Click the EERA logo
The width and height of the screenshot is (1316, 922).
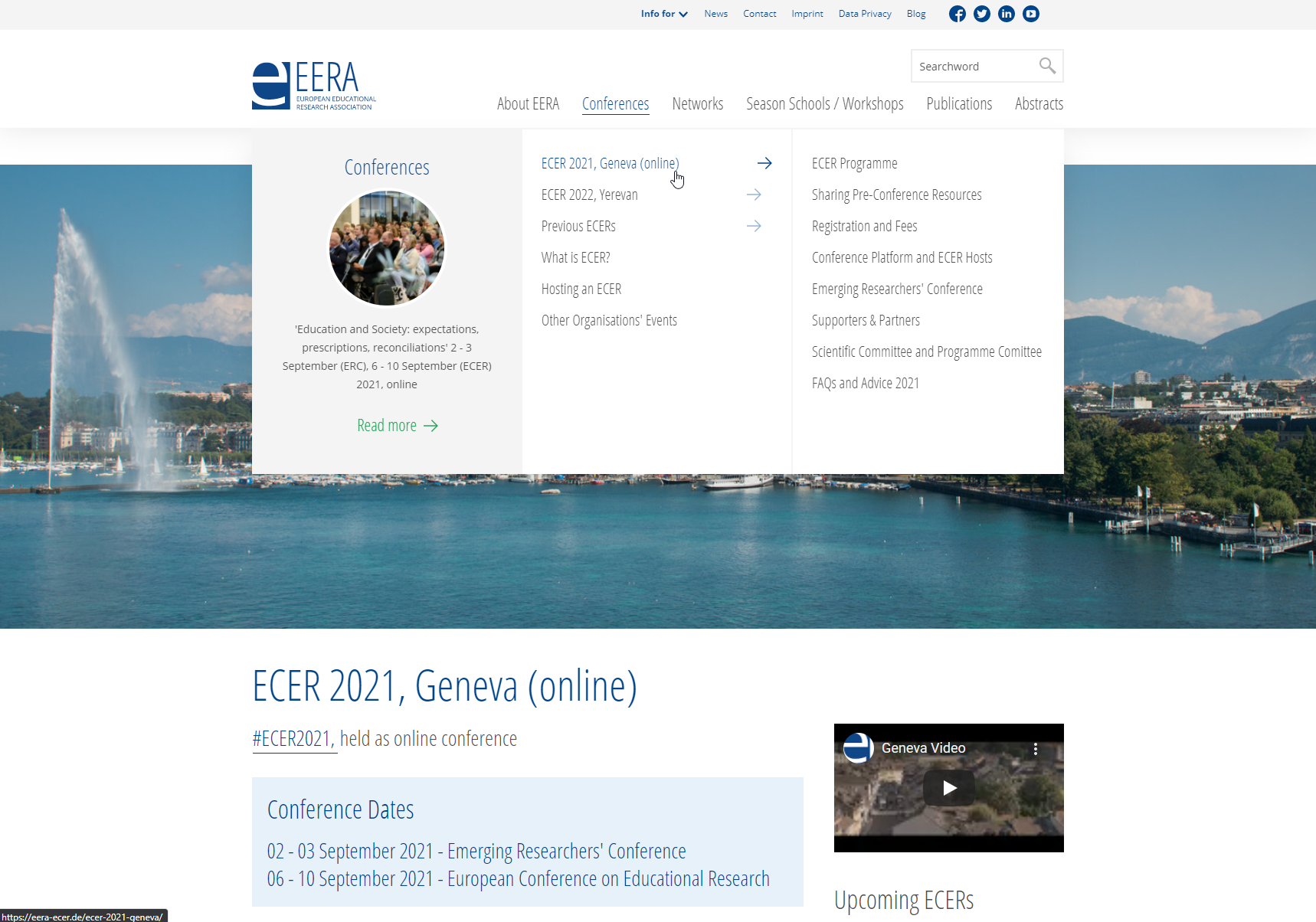point(314,86)
